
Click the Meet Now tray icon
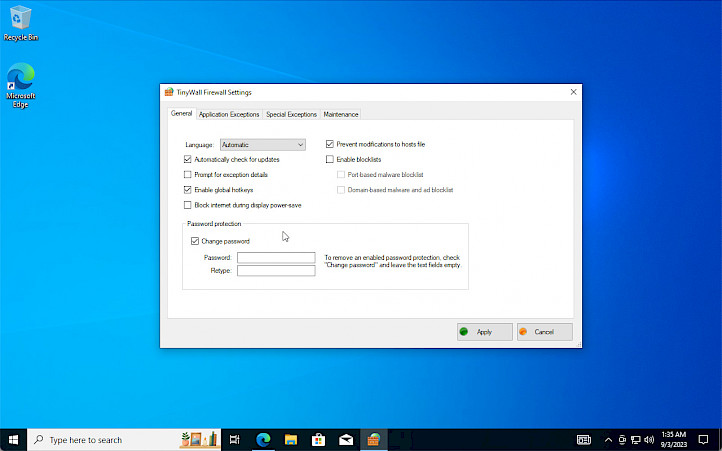622,439
